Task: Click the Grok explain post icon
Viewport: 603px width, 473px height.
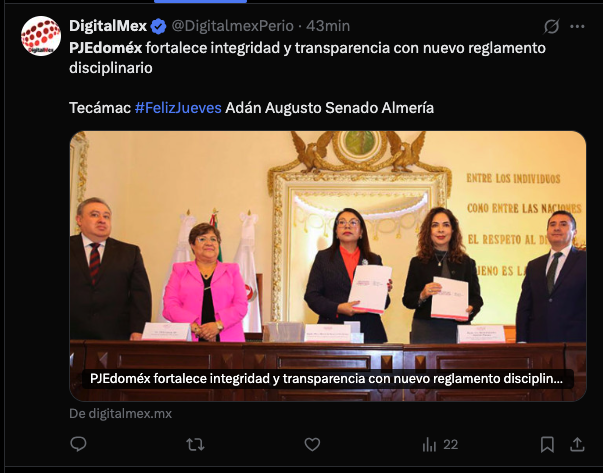Action: [x=551, y=27]
